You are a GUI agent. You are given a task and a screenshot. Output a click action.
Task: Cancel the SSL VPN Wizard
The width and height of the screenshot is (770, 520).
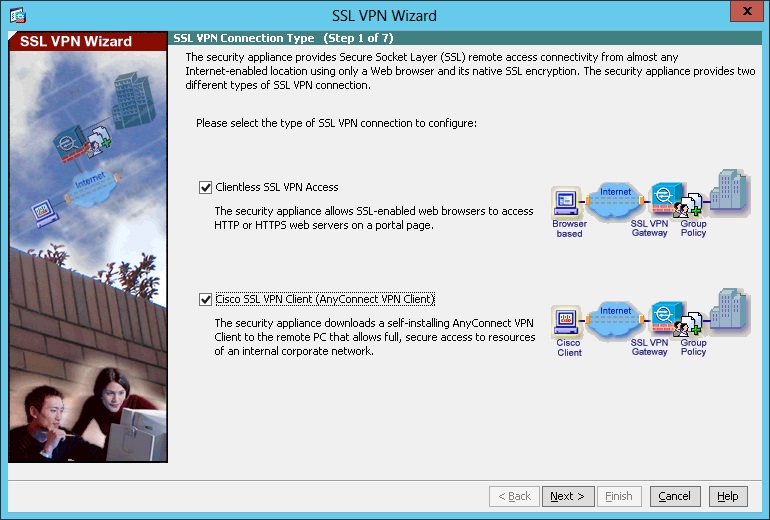pos(674,496)
